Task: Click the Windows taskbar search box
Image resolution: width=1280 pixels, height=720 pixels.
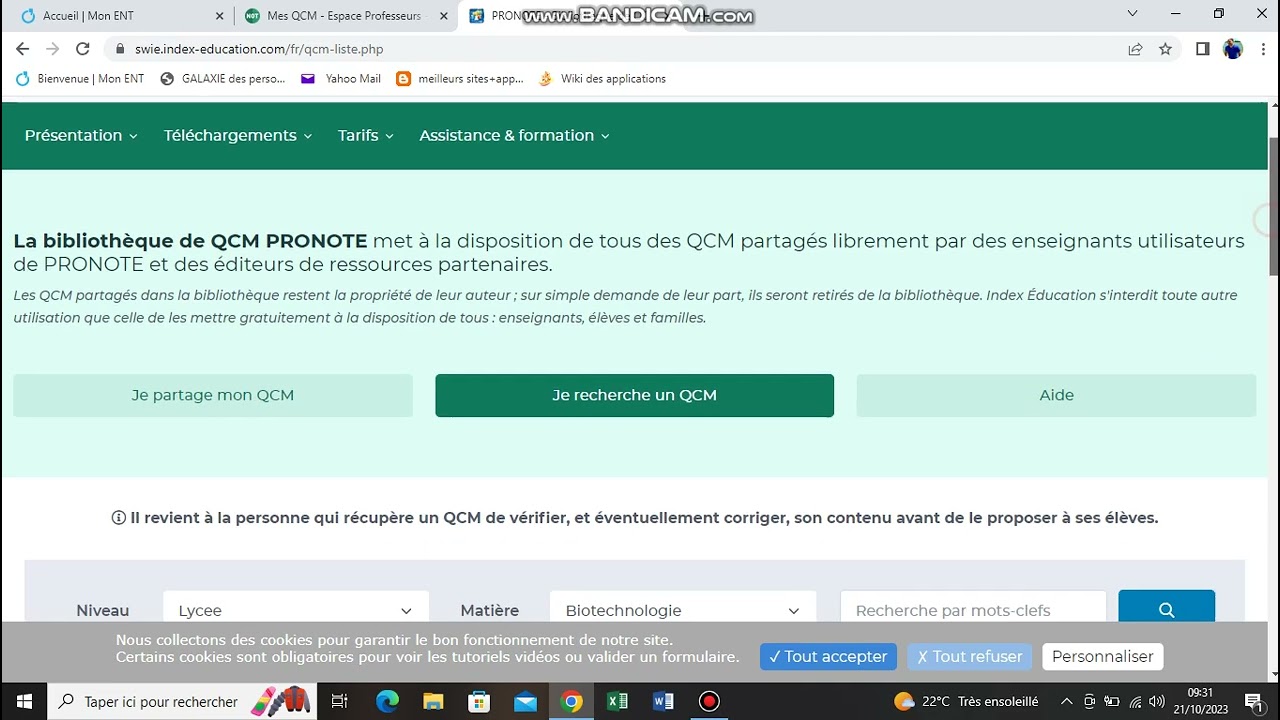Action: [x=182, y=701]
